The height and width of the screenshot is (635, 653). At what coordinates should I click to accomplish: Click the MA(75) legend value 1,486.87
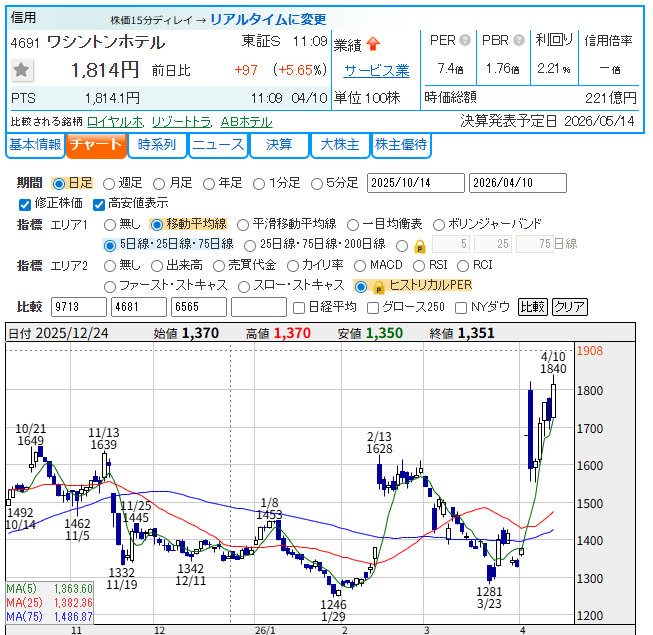pos(72,617)
